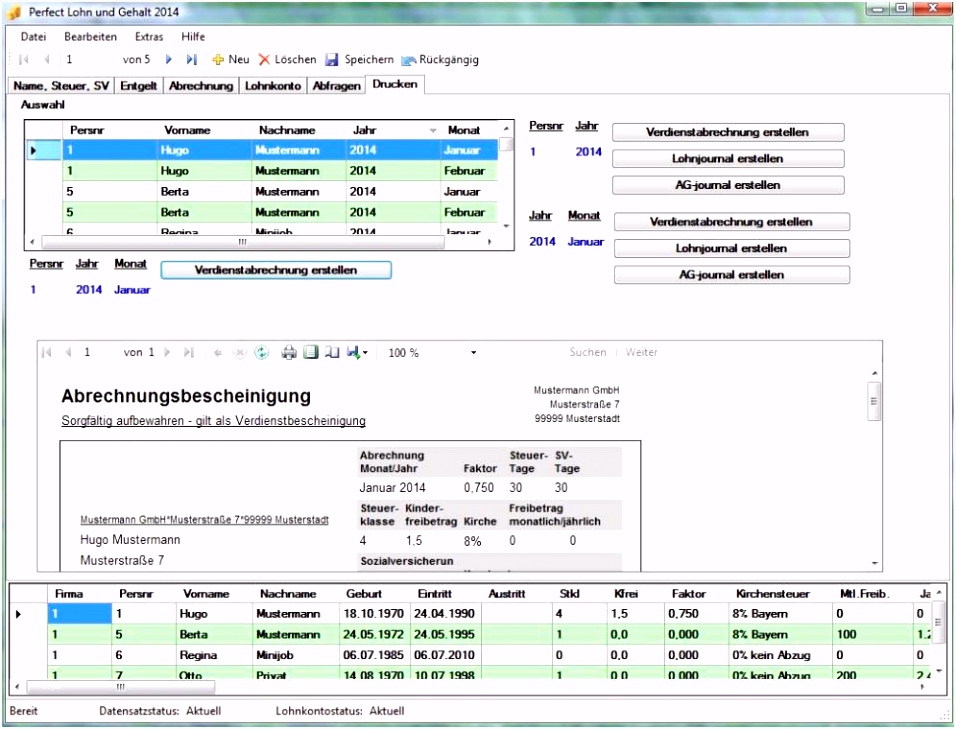The image size is (956, 729).
Task: Click the record number field in main toolbar
Action: point(88,60)
